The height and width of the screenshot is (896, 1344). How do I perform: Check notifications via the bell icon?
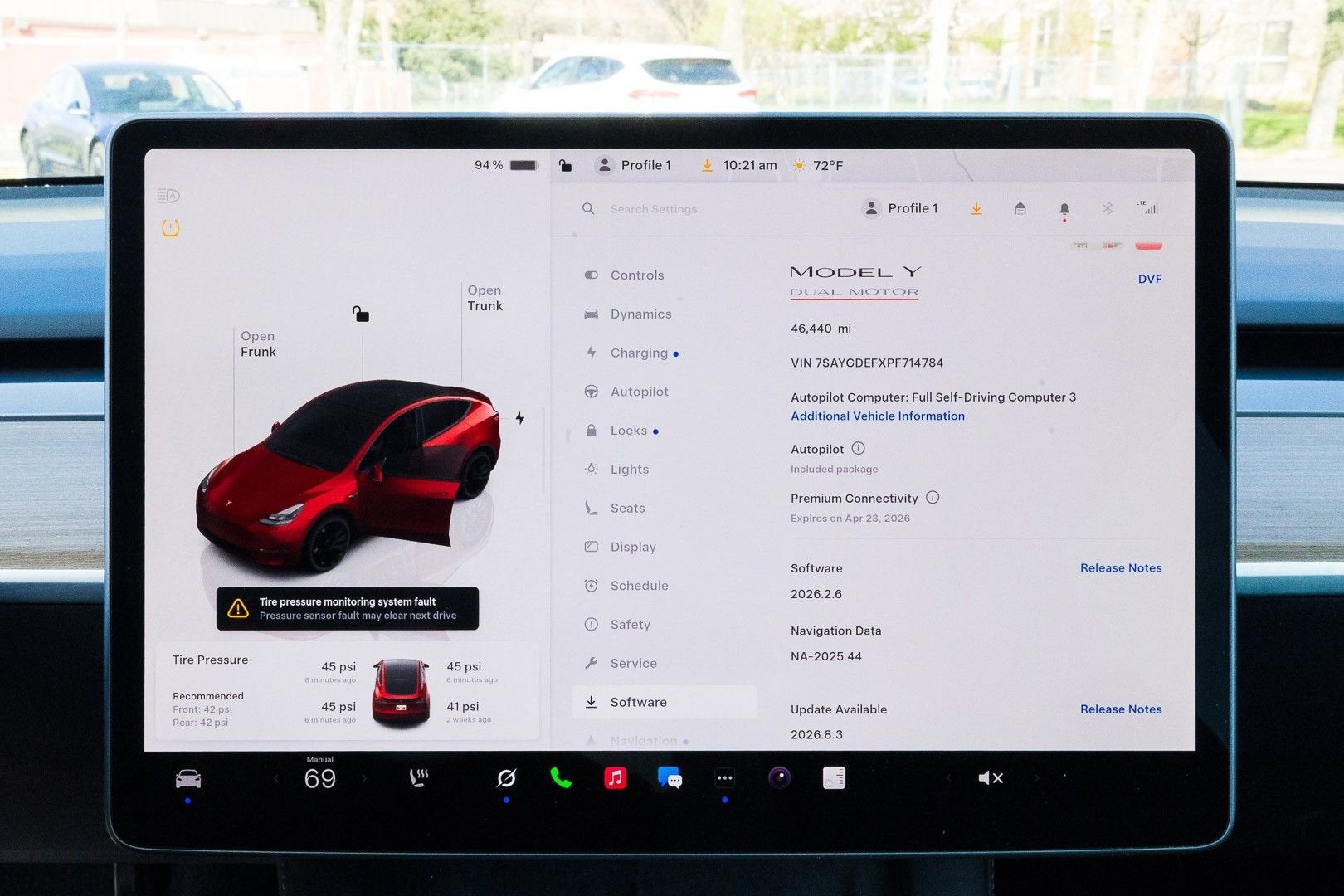pos(1064,209)
